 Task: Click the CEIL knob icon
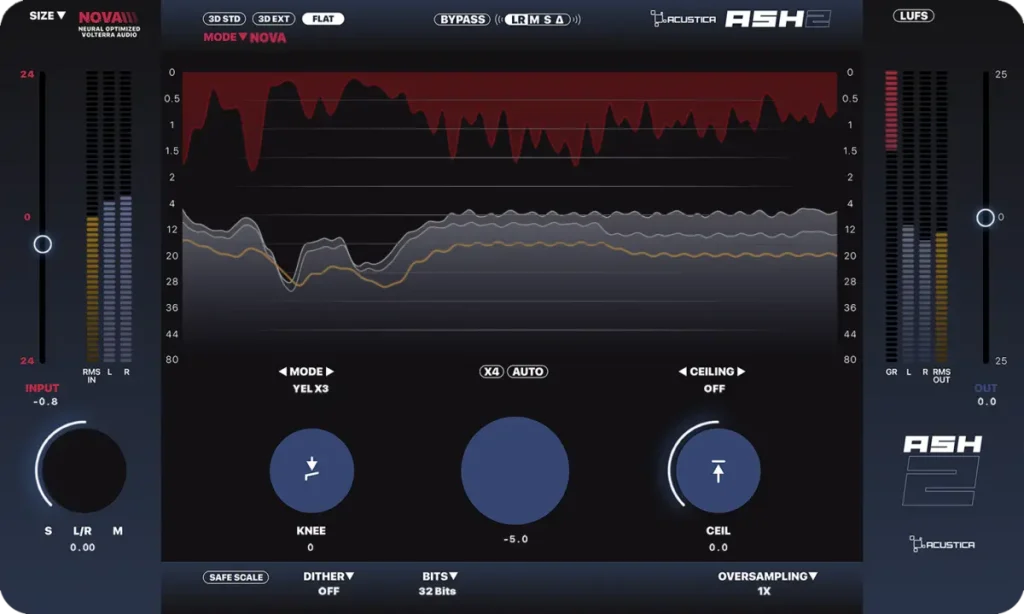[718, 470]
